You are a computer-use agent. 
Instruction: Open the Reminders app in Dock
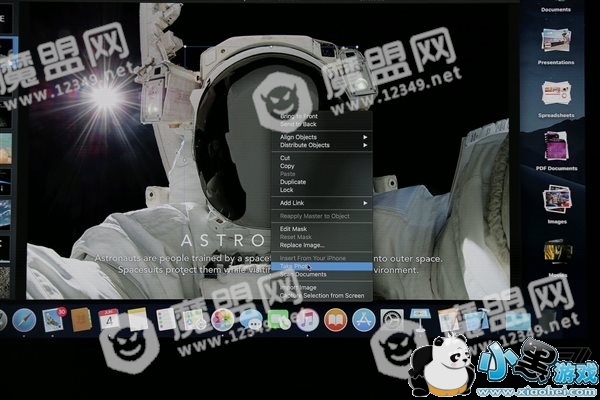coord(166,320)
